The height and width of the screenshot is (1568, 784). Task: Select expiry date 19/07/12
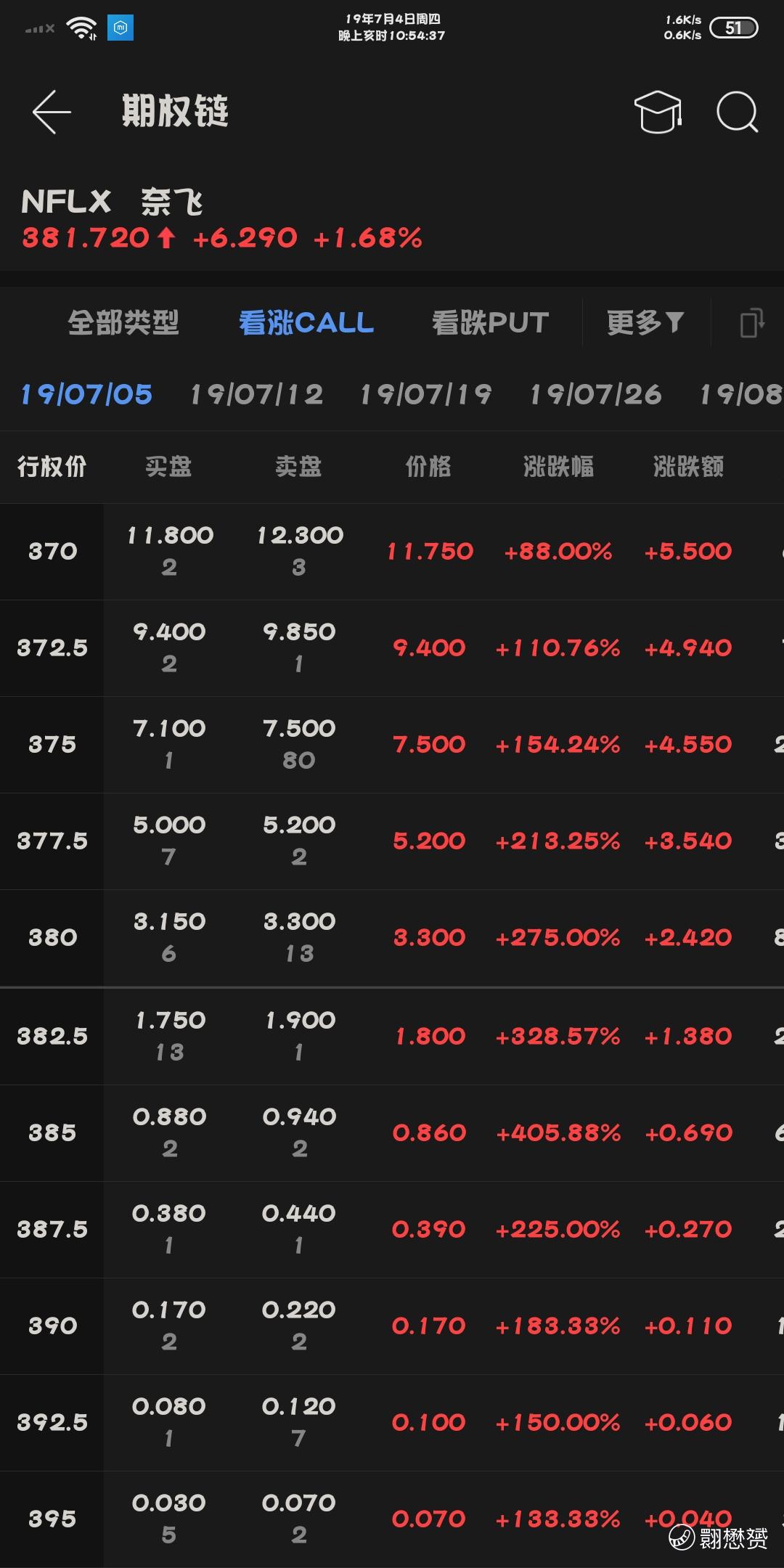pyautogui.click(x=256, y=394)
